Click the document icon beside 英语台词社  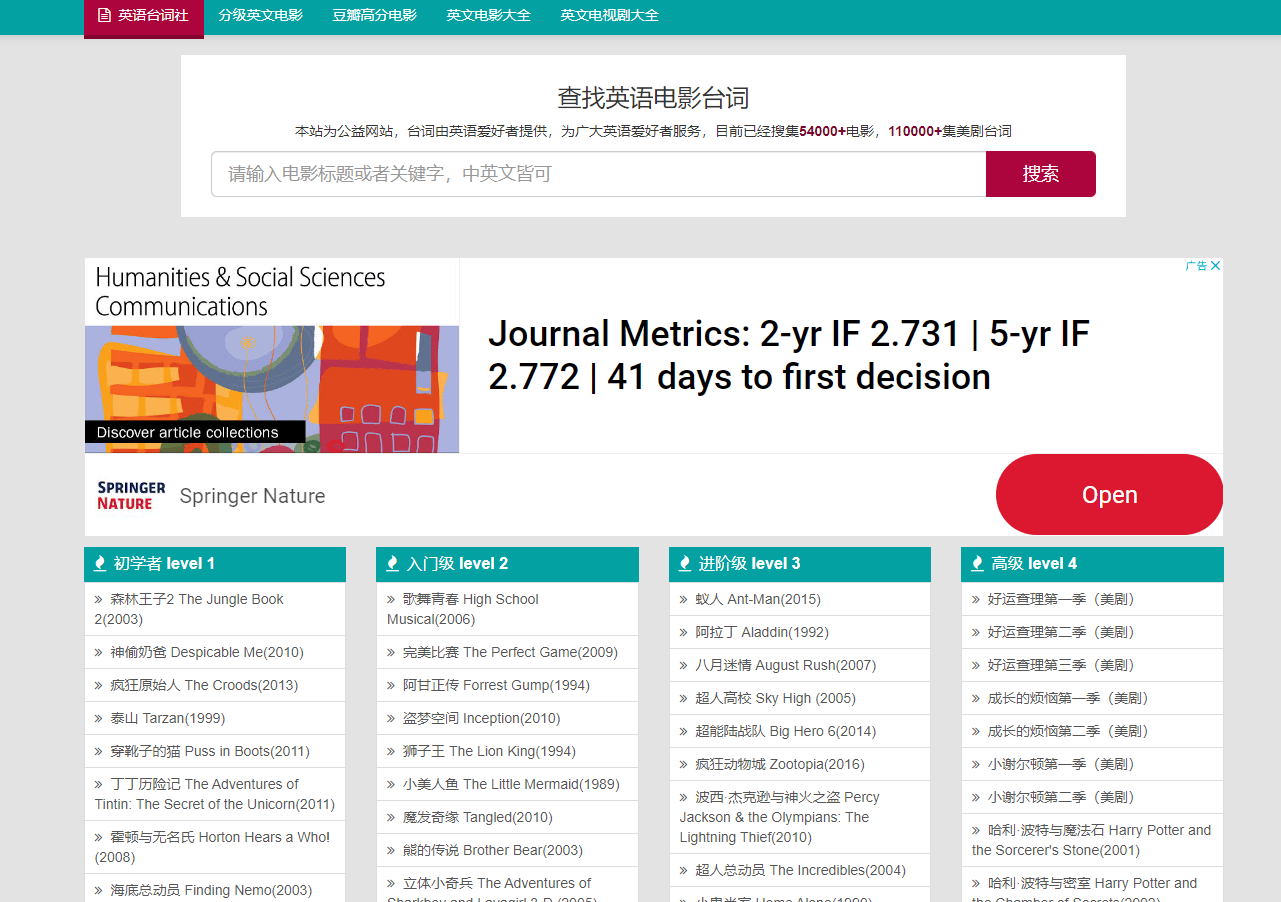pos(104,16)
